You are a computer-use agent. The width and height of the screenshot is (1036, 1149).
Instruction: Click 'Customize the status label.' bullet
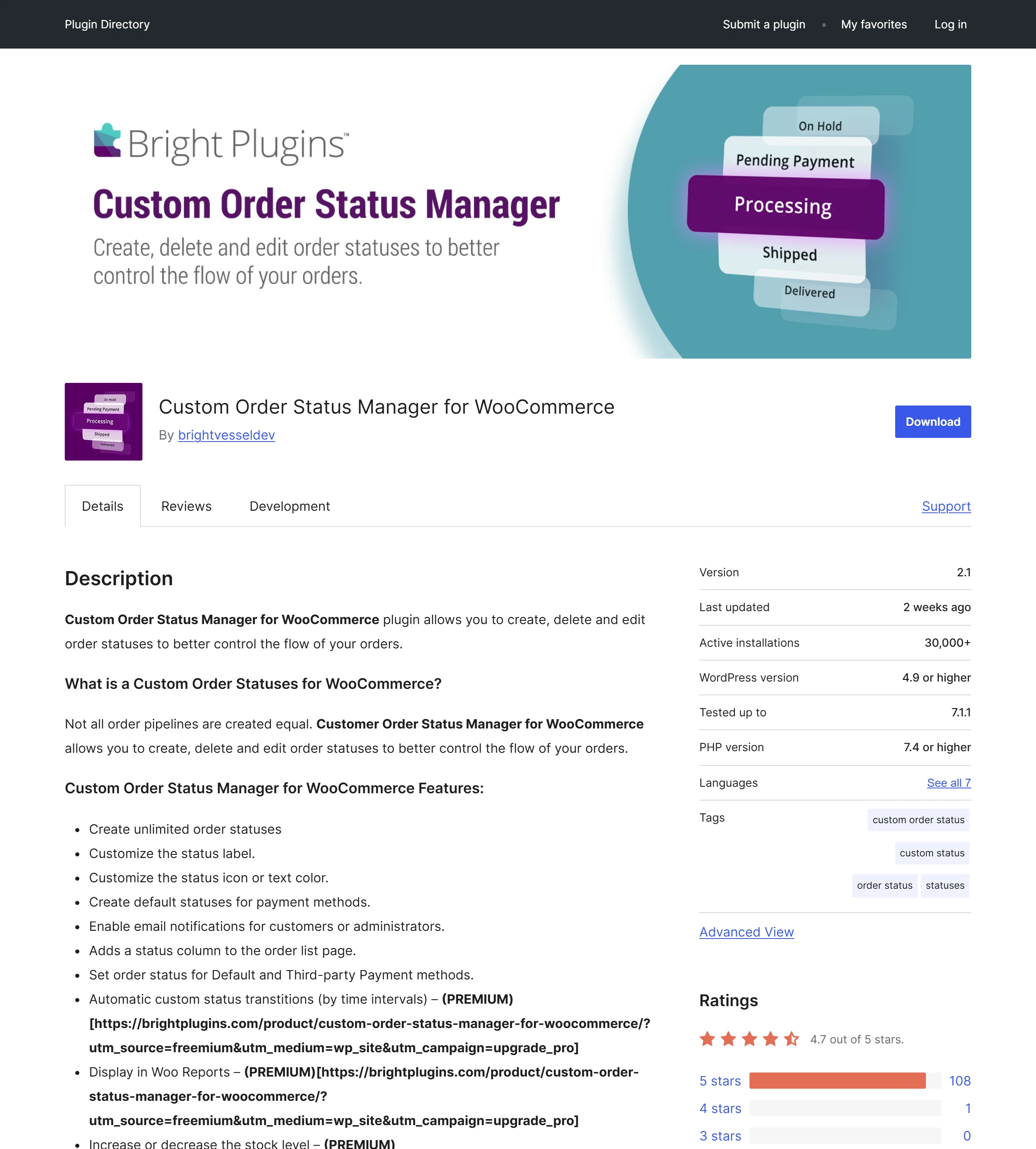172,854
